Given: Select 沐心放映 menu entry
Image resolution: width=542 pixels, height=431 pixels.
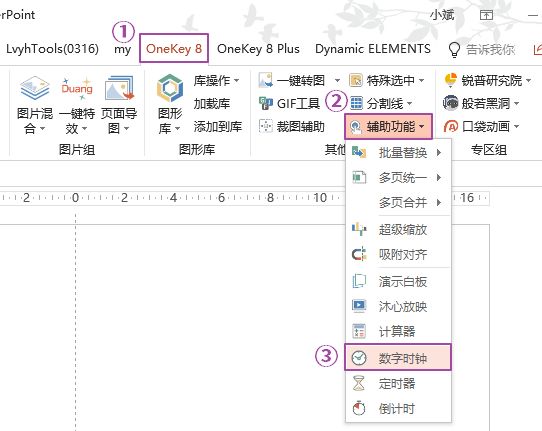Looking at the screenshot, I should (x=398, y=306).
